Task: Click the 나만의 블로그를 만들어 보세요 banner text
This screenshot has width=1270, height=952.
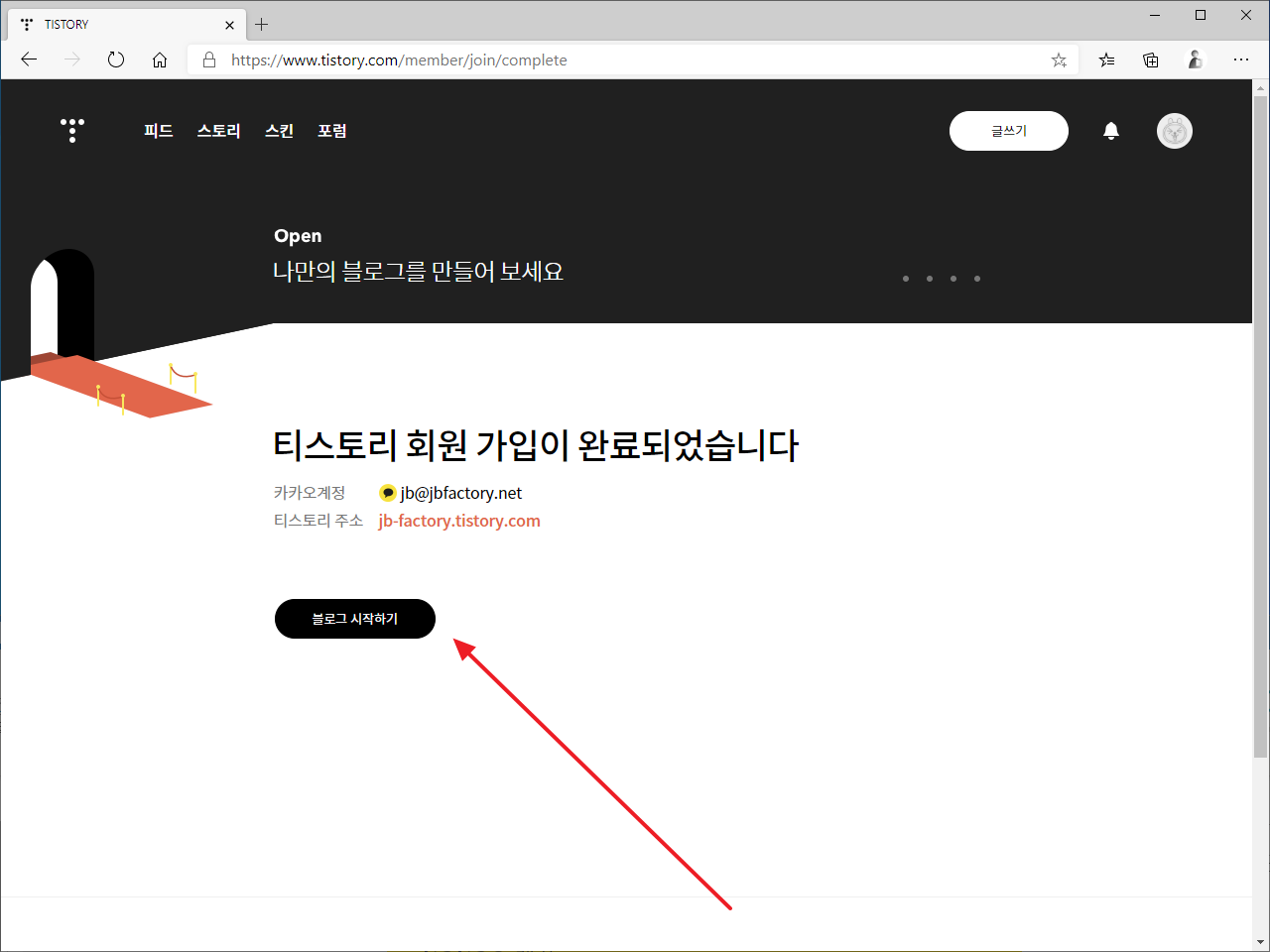Action: [x=419, y=272]
